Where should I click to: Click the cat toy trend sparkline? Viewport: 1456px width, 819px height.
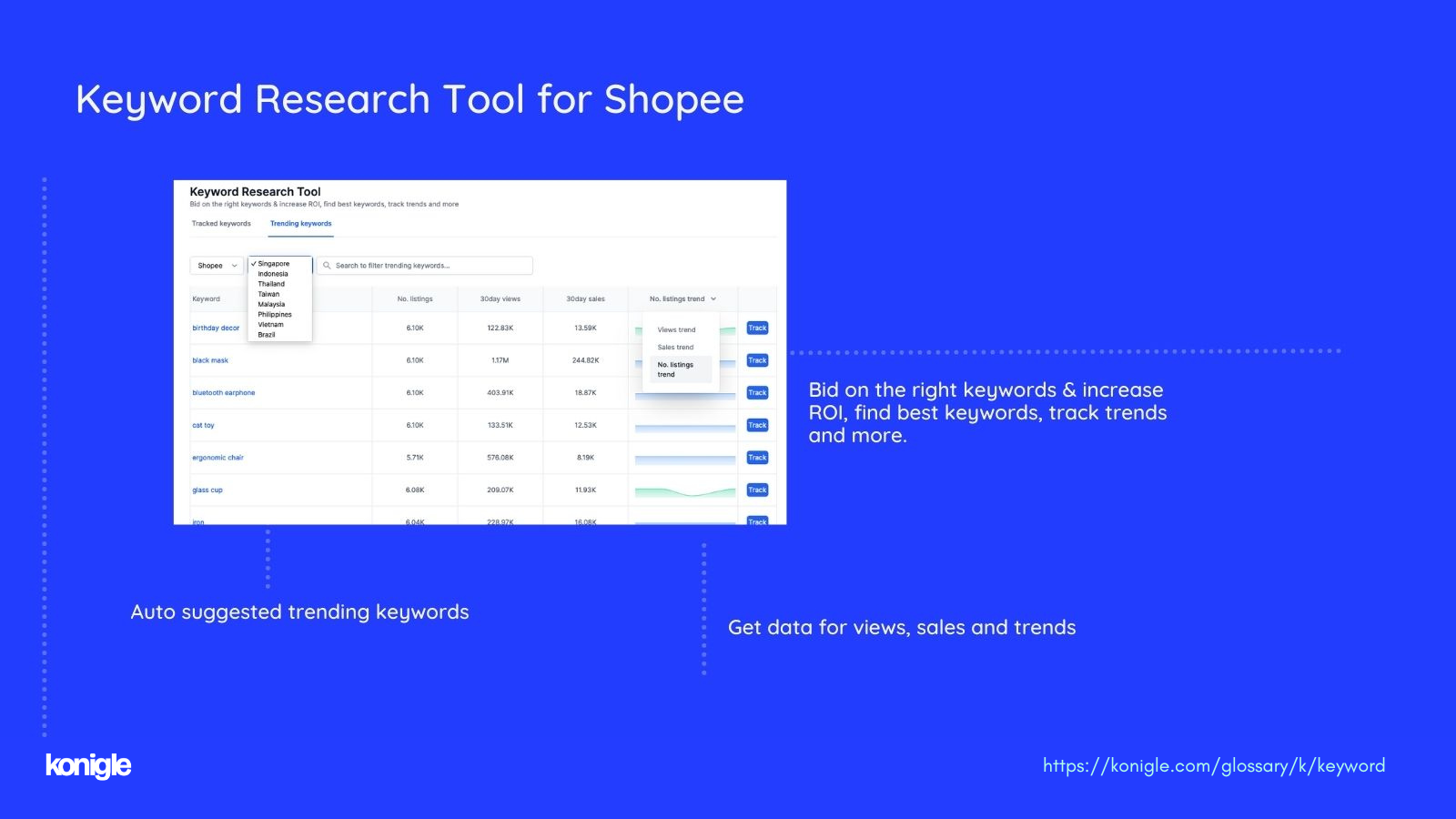685,428
